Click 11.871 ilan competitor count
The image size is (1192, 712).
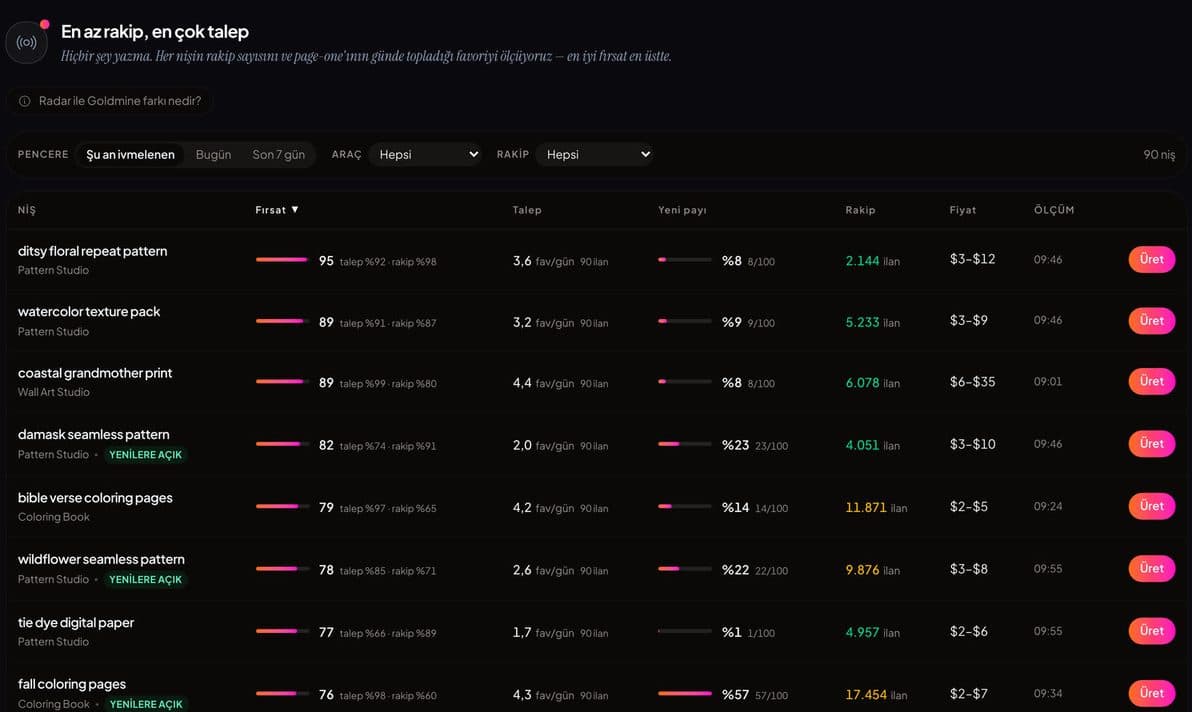877,508
